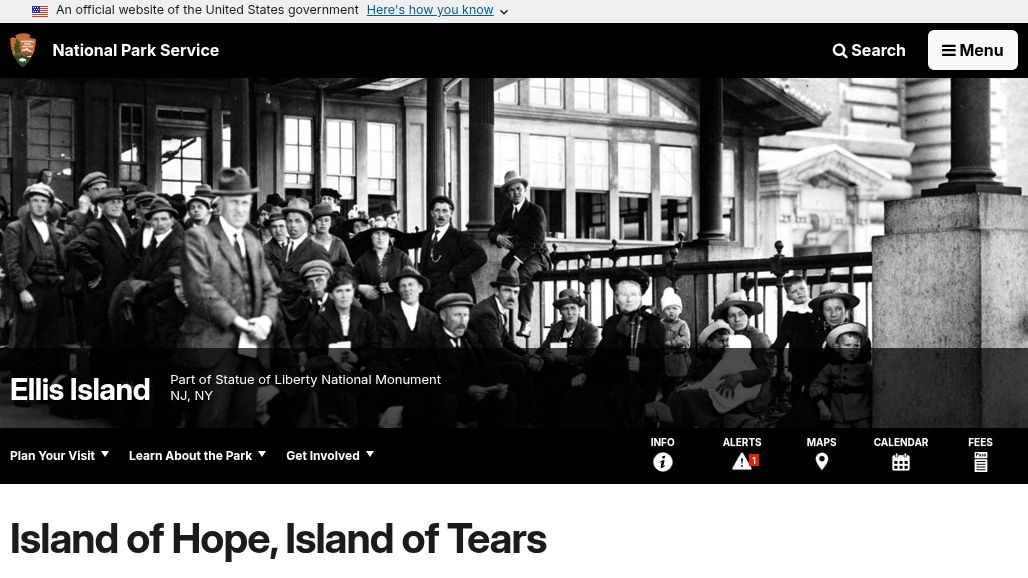Open the Calendar grid icon
1028x578 pixels.
click(901, 463)
